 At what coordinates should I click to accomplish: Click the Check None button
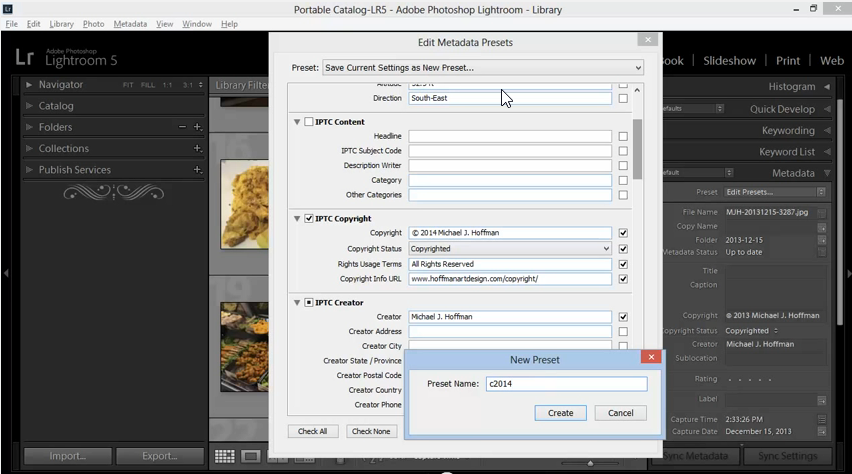pos(371,431)
